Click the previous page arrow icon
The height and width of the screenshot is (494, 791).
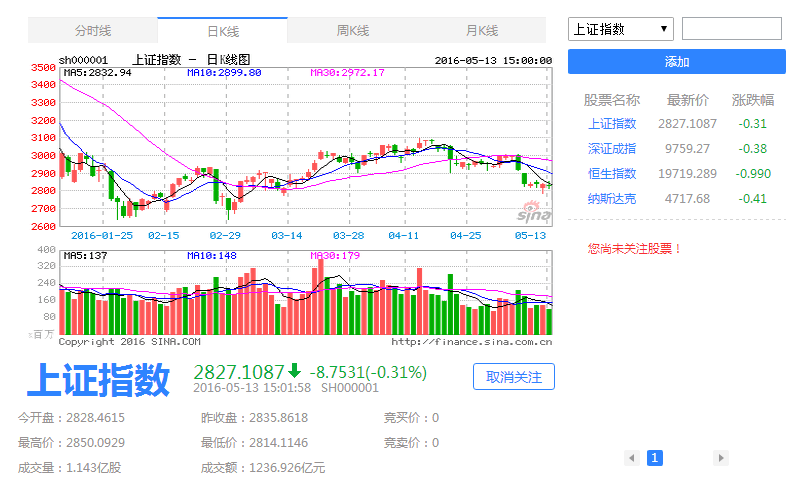(x=631, y=458)
